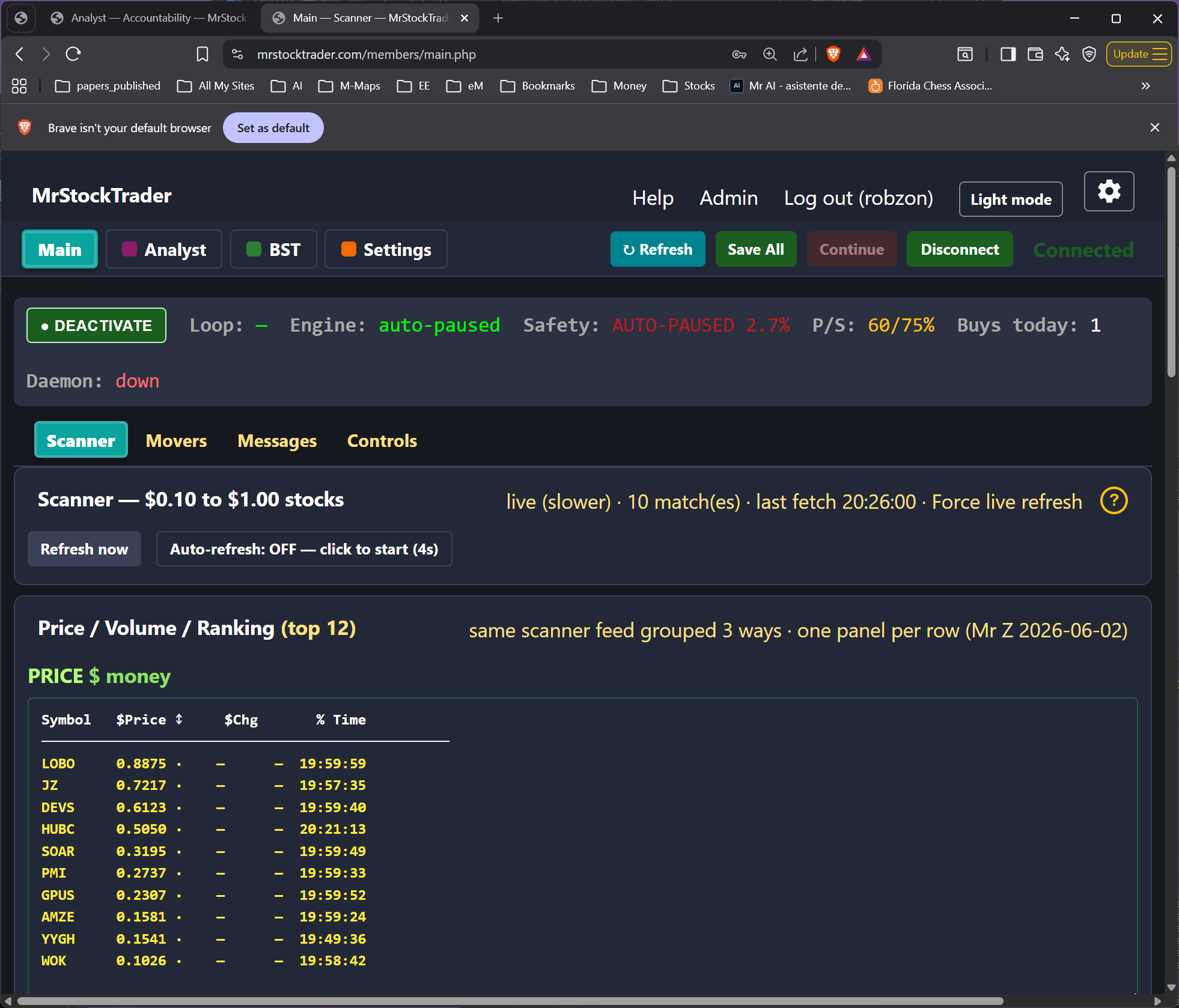Click the scanner help question mark icon

(x=1113, y=500)
